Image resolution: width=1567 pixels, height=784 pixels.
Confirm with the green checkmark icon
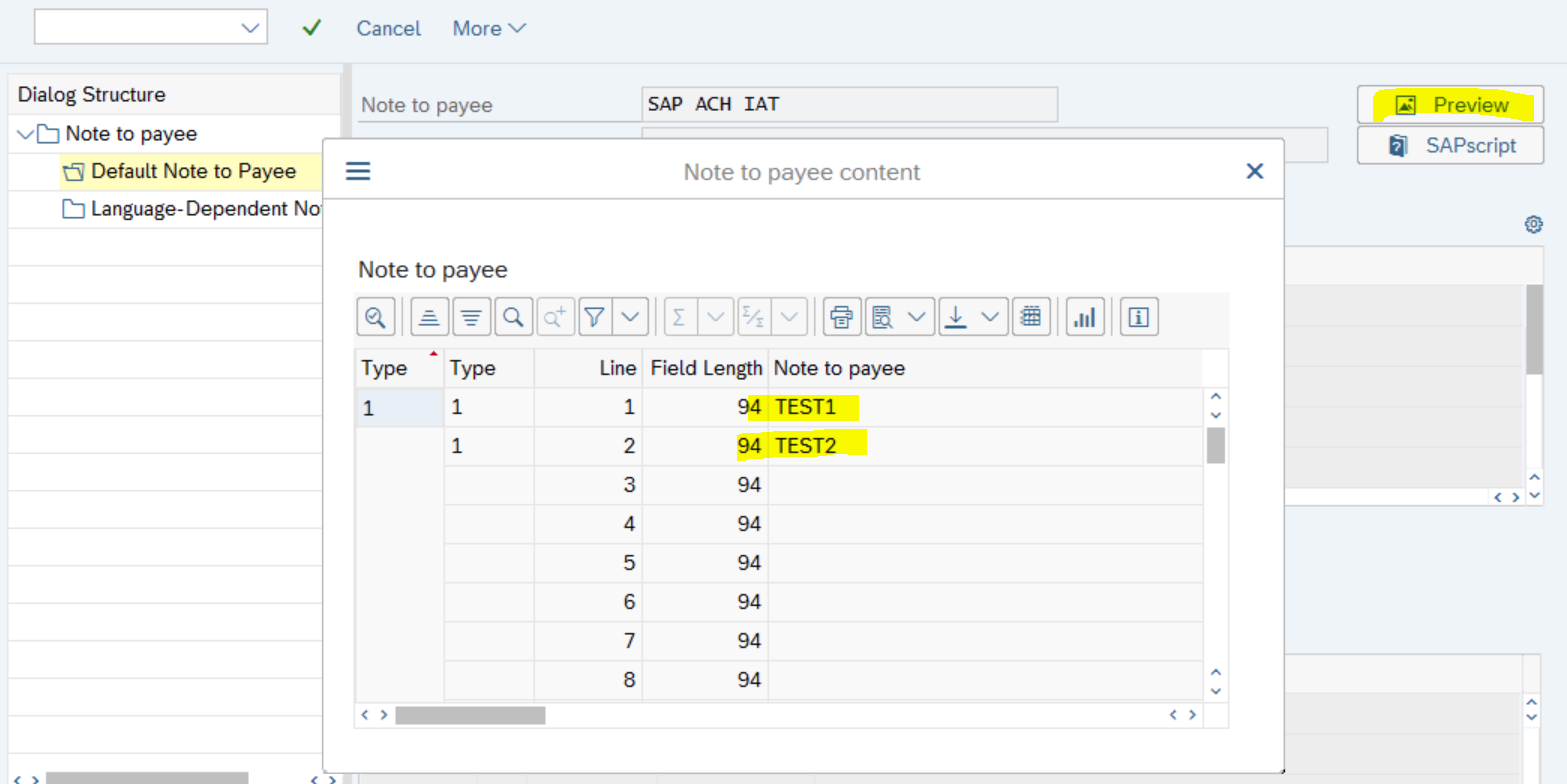tap(311, 28)
